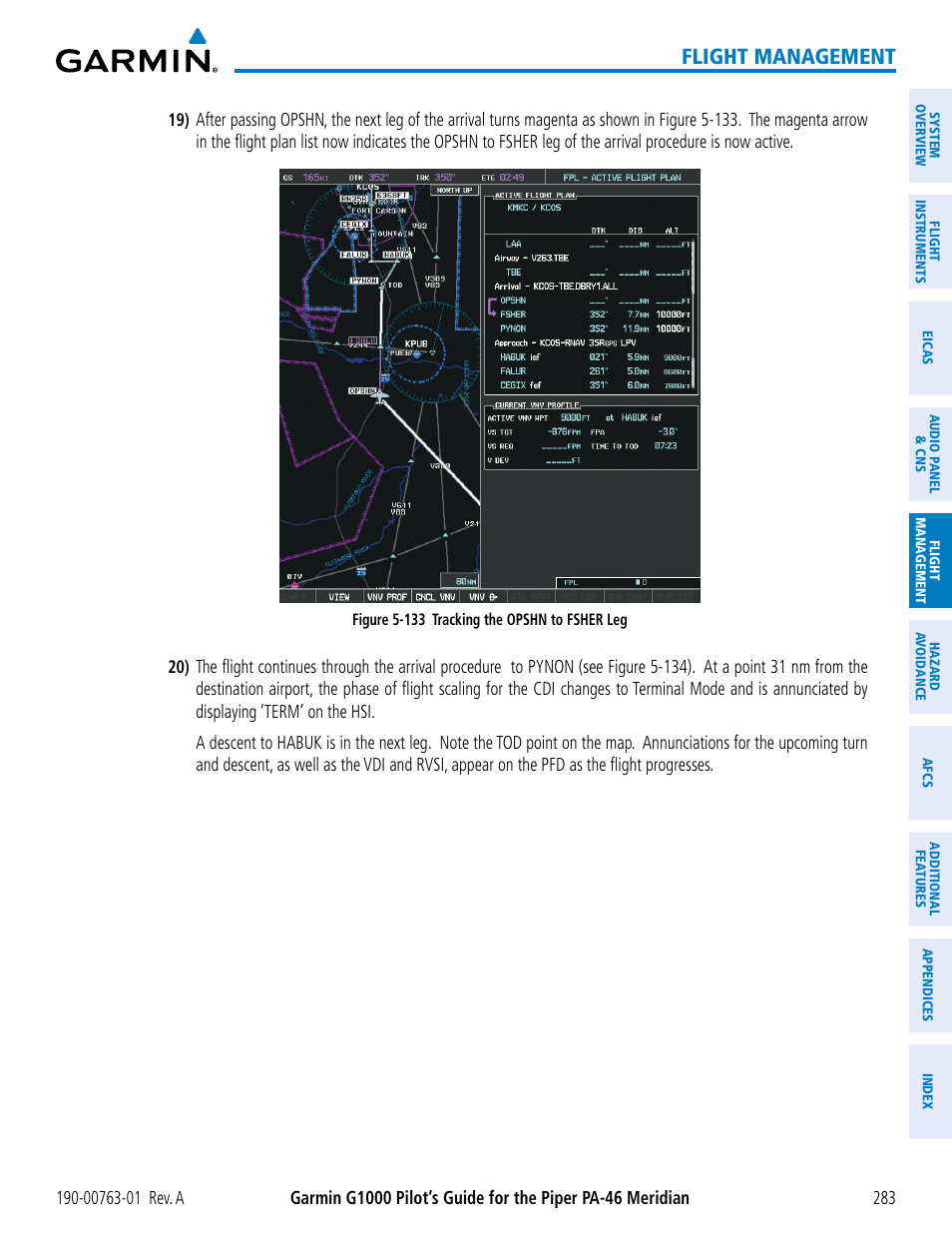Click the HABUK label on the map
Screen dimensions: 952x1233
tap(396, 255)
